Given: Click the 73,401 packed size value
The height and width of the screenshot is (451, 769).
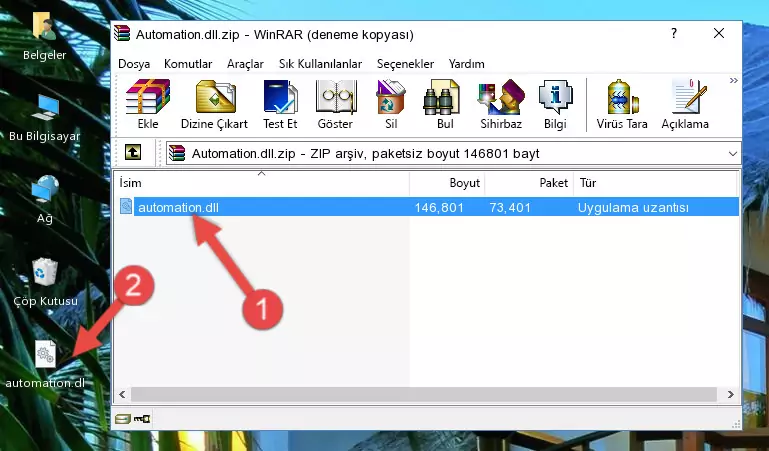Looking at the screenshot, I should (510, 207).
